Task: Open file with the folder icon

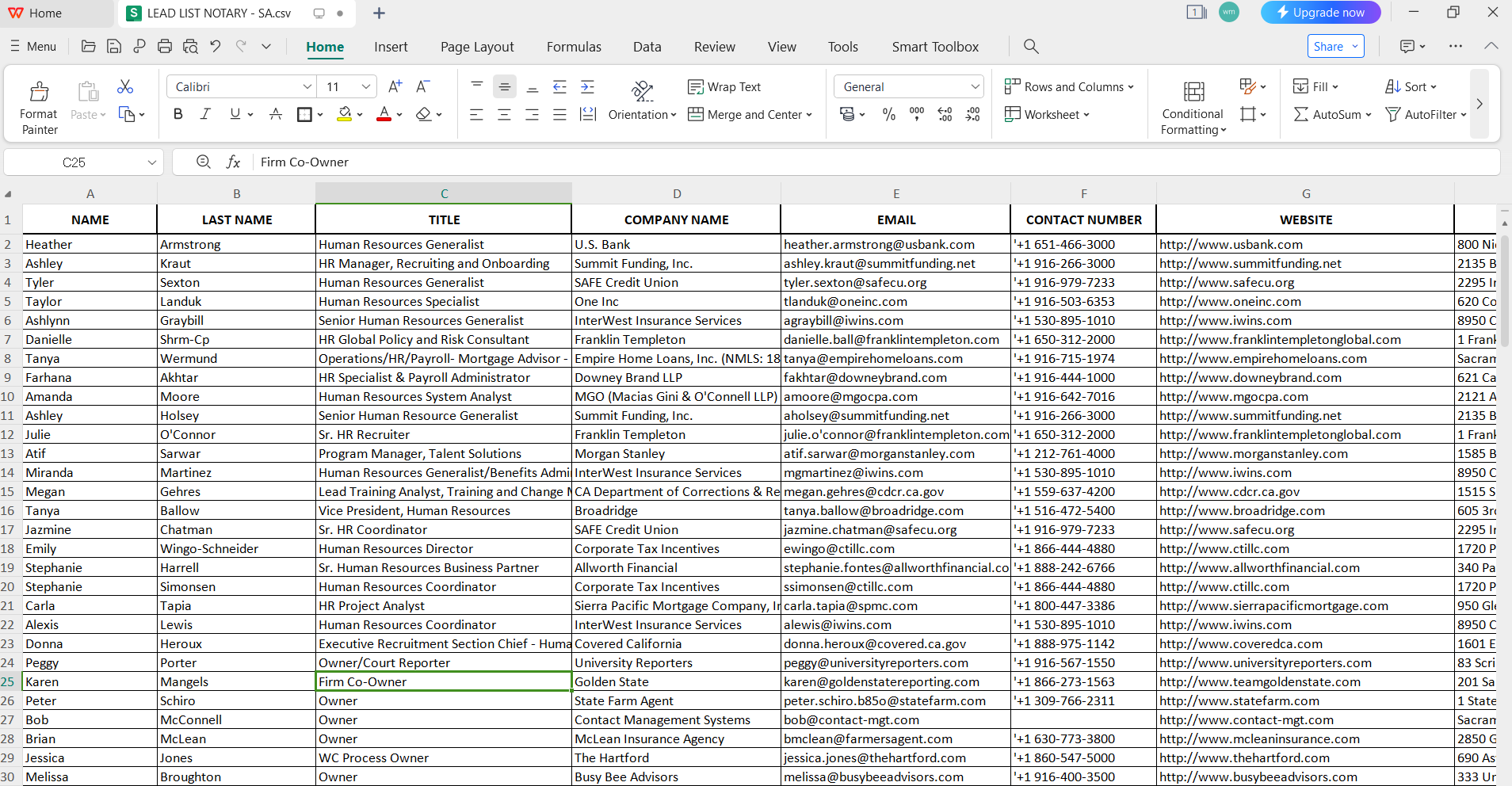Action: [89, 47]
